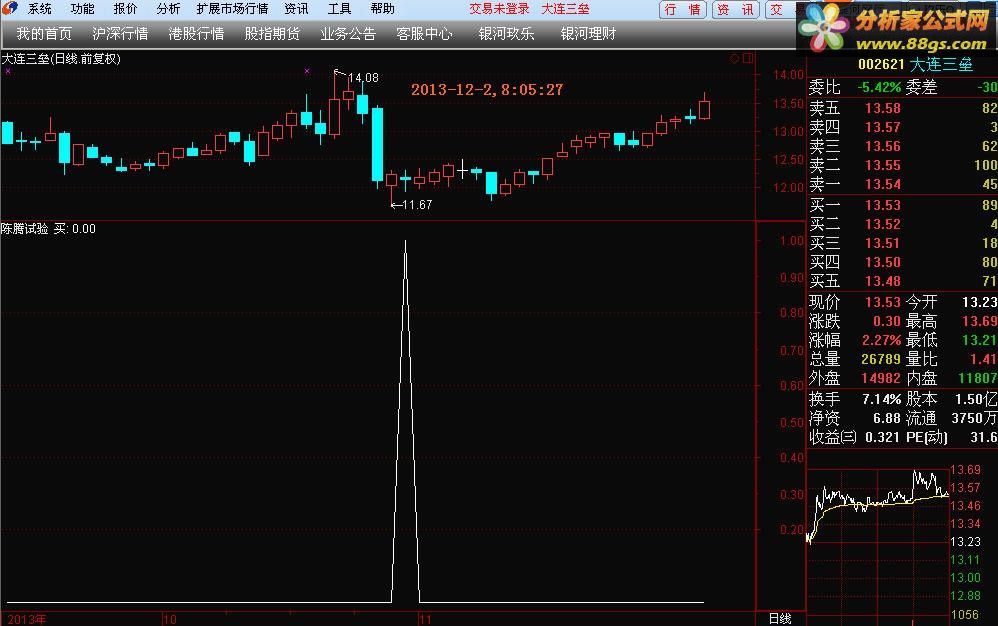Click the 卖五 price 13.58

click(x=882, y=108)
